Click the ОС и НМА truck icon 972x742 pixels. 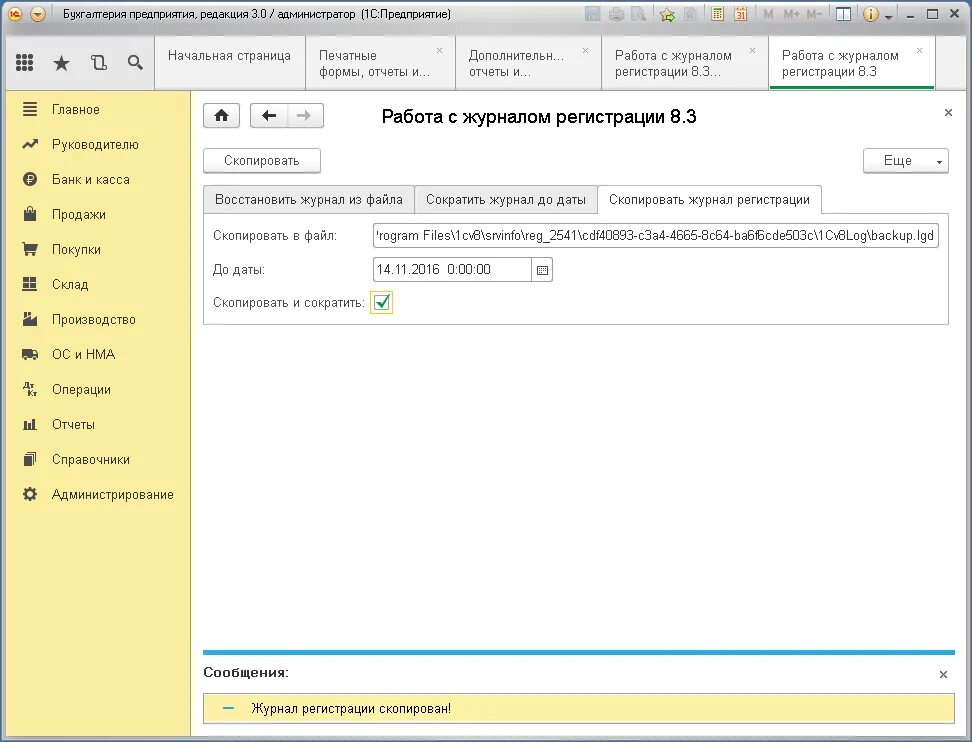tap(30, 354)
